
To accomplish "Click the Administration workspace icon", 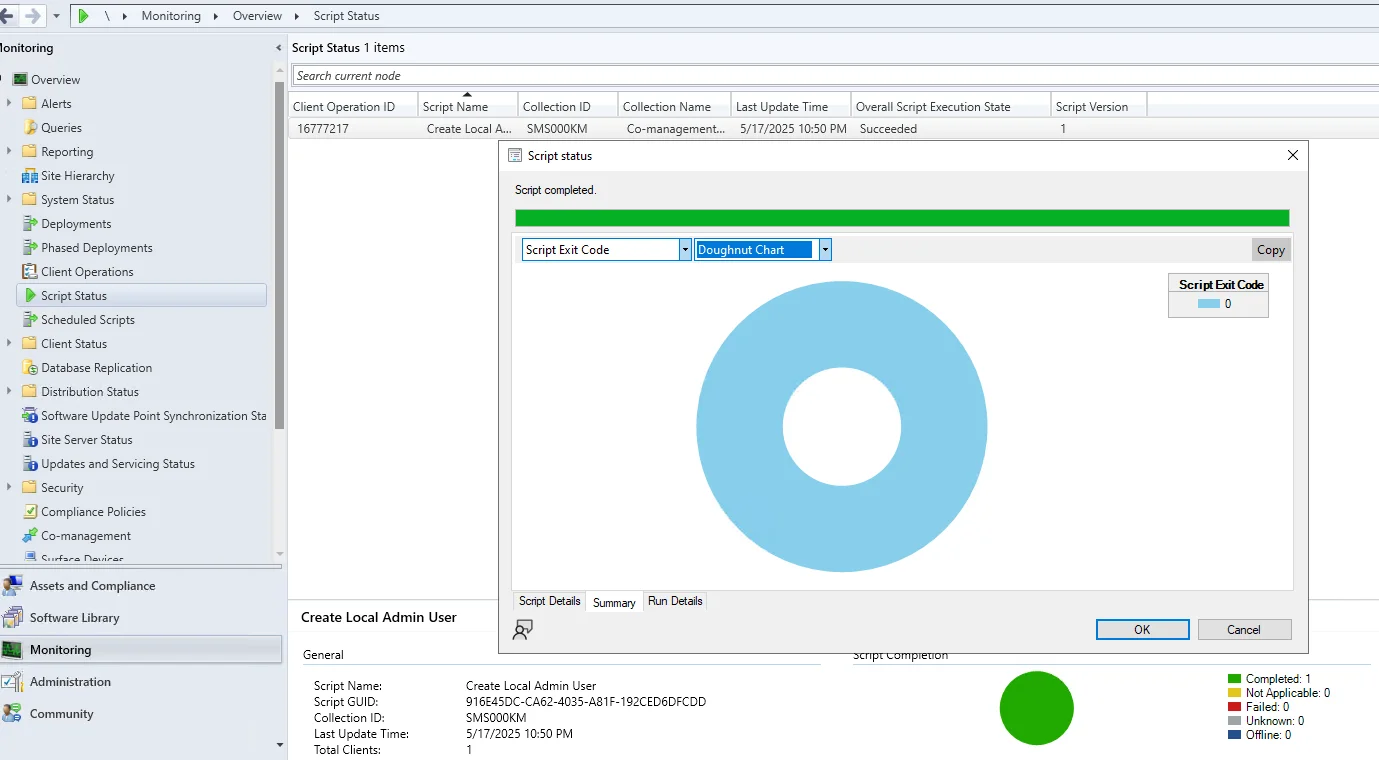I will [12, 682].
